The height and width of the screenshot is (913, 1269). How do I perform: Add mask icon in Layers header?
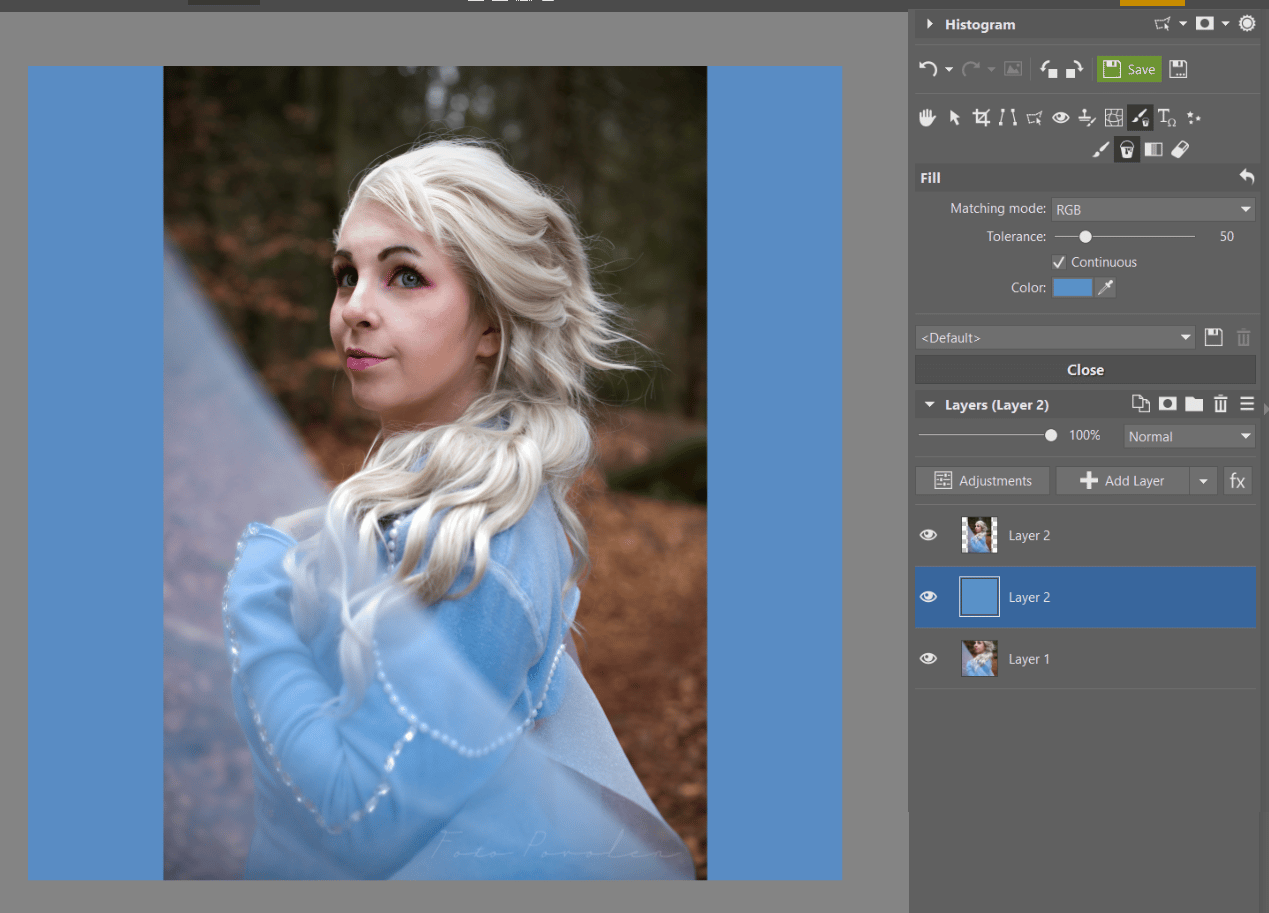tap(1168, 404)
